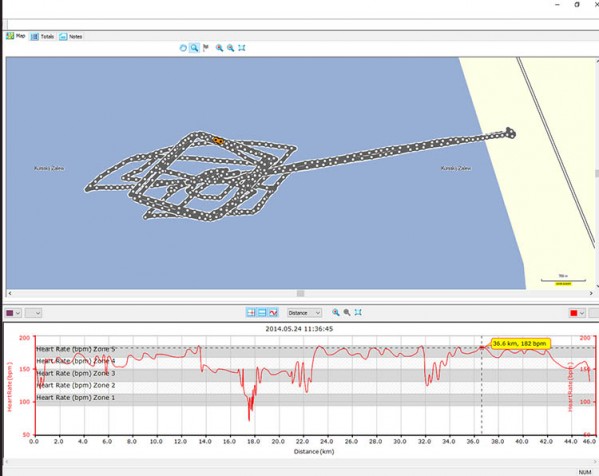
Task: Switch to the Totals tab
Action: (x=42, y=37)
